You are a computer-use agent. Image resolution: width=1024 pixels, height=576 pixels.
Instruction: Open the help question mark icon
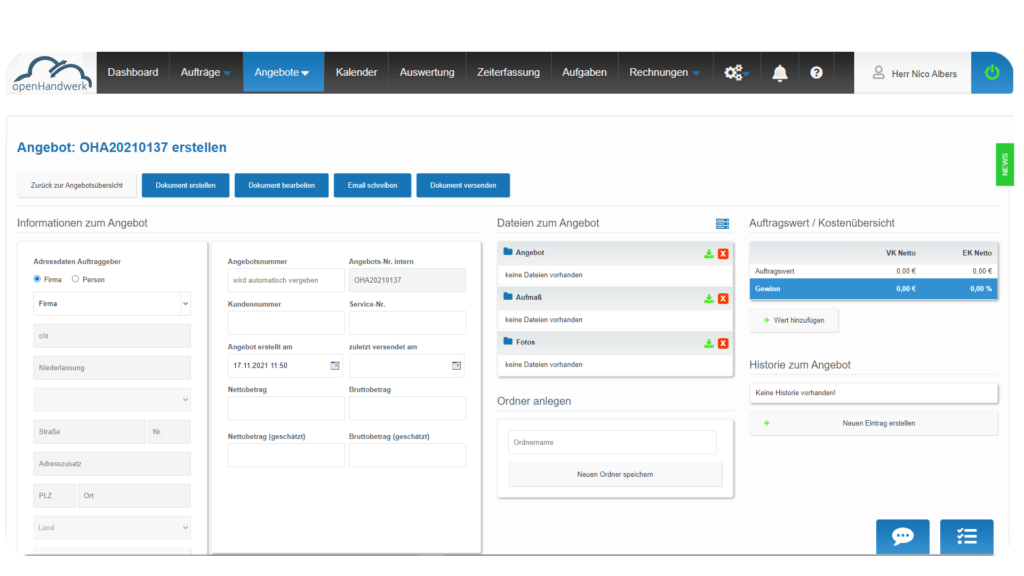[817, 73]
